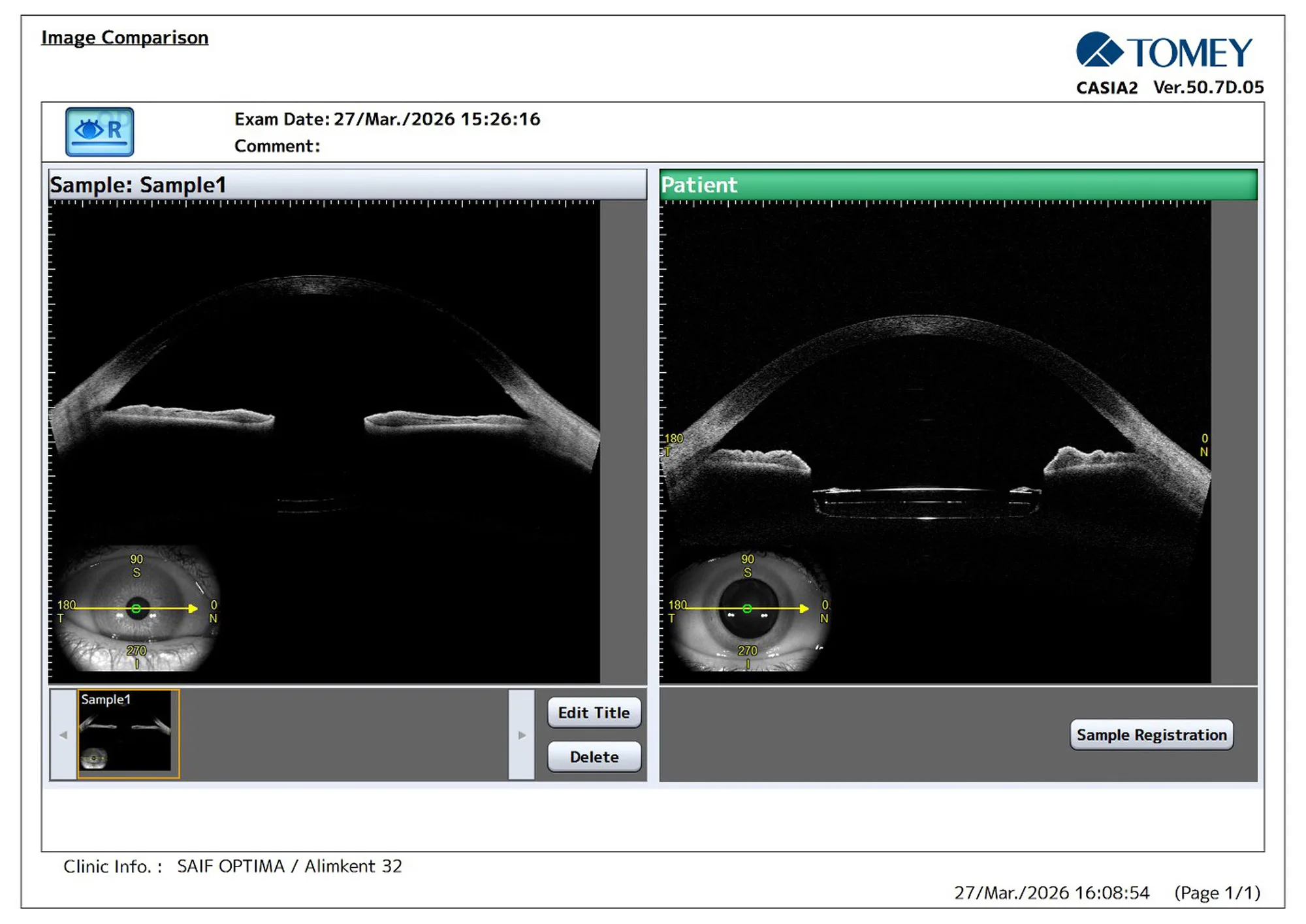
Task: Click the CASIA2 Ver.50.7D.05 version text
Action: 1170,88
